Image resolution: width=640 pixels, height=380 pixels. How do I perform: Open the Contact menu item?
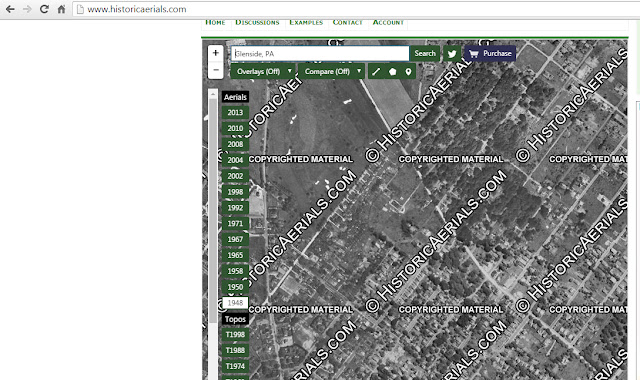tap(347, 22)
